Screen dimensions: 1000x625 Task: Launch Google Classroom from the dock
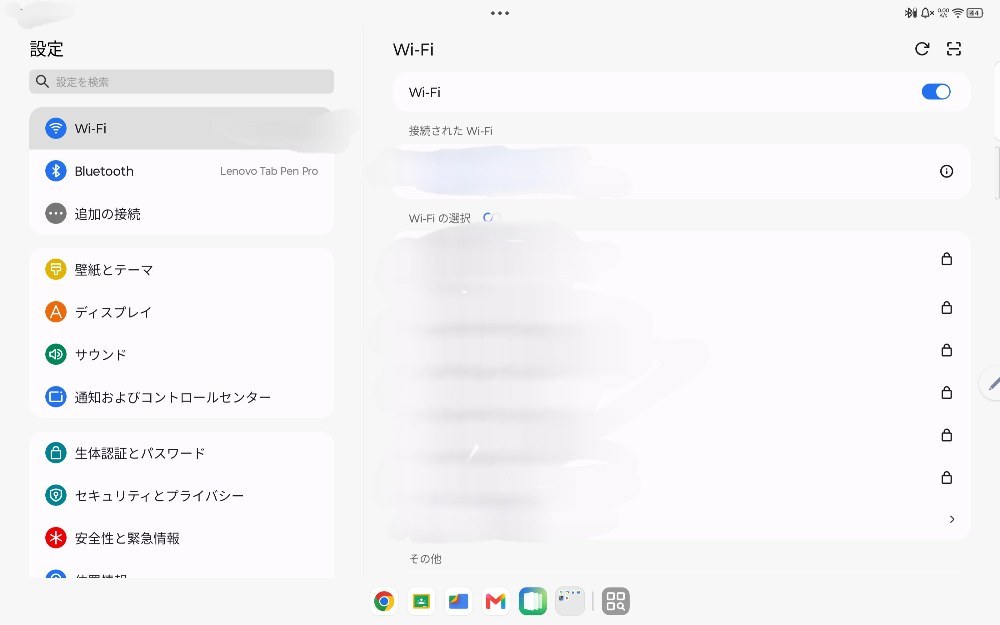coord(421,601)
